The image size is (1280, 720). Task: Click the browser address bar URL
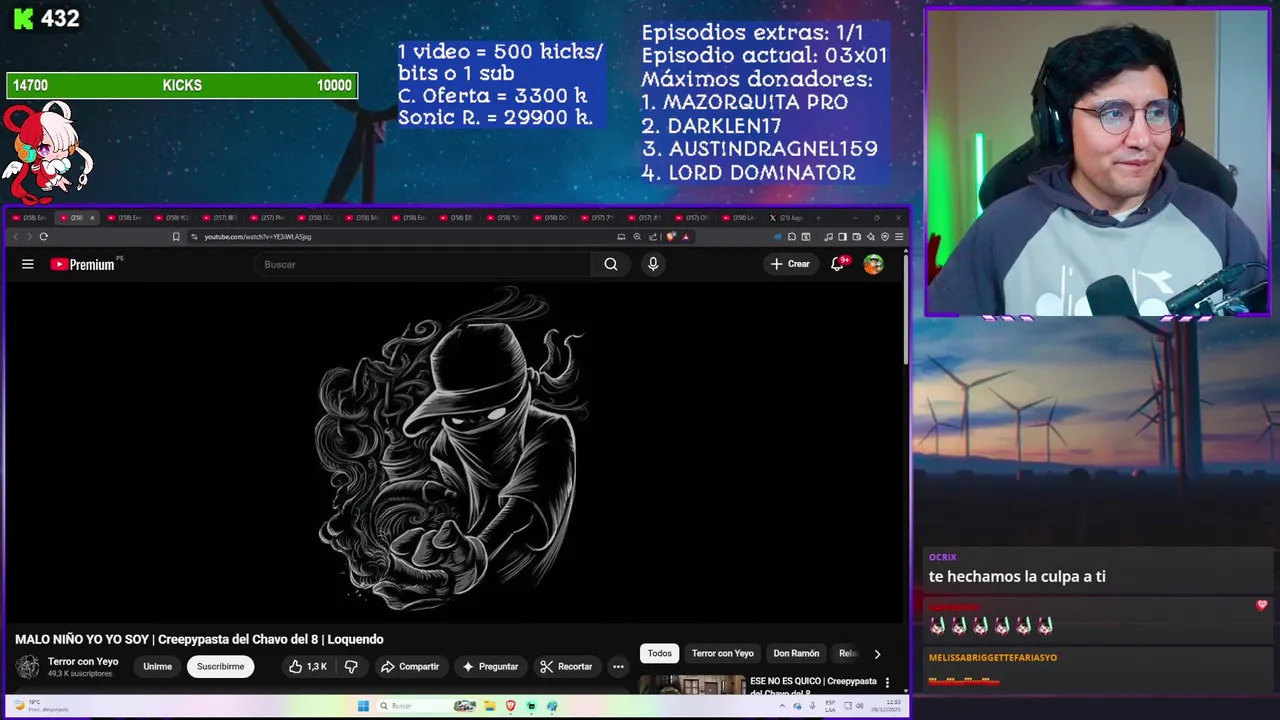click(x=258, y=237)
